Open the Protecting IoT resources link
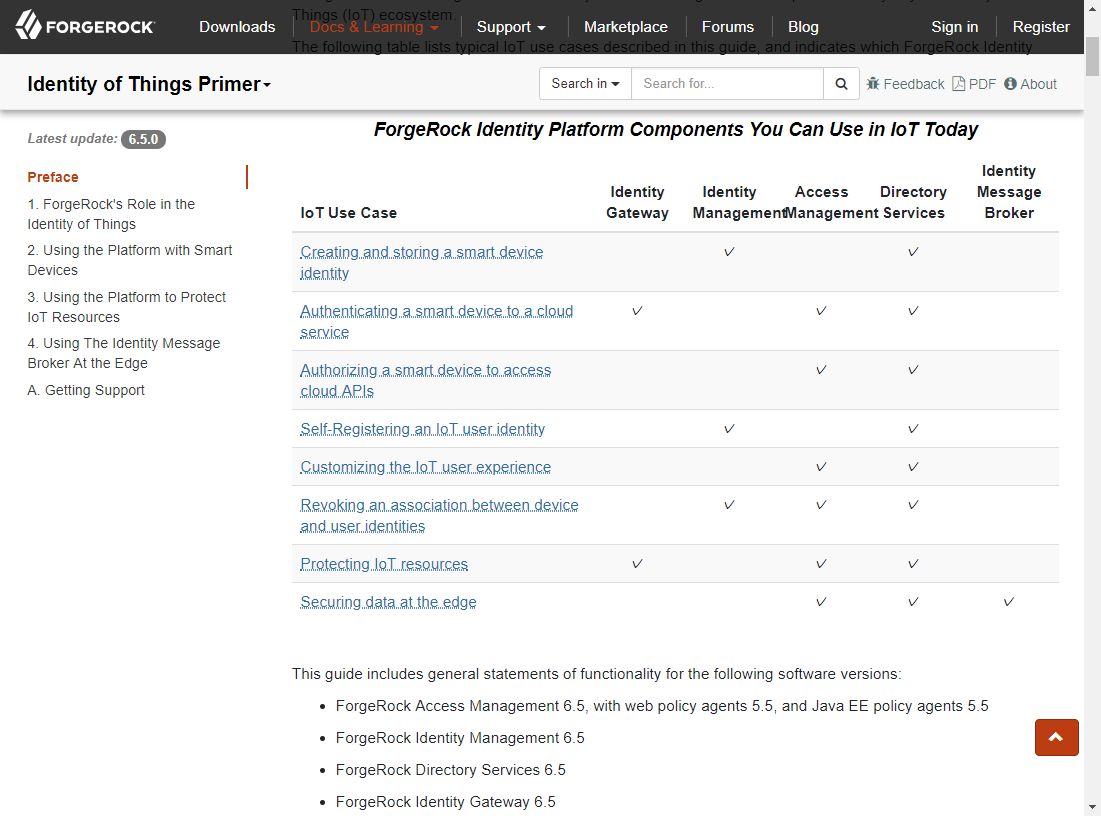This screenshot has height=816, width=1101. click(384, 564)
